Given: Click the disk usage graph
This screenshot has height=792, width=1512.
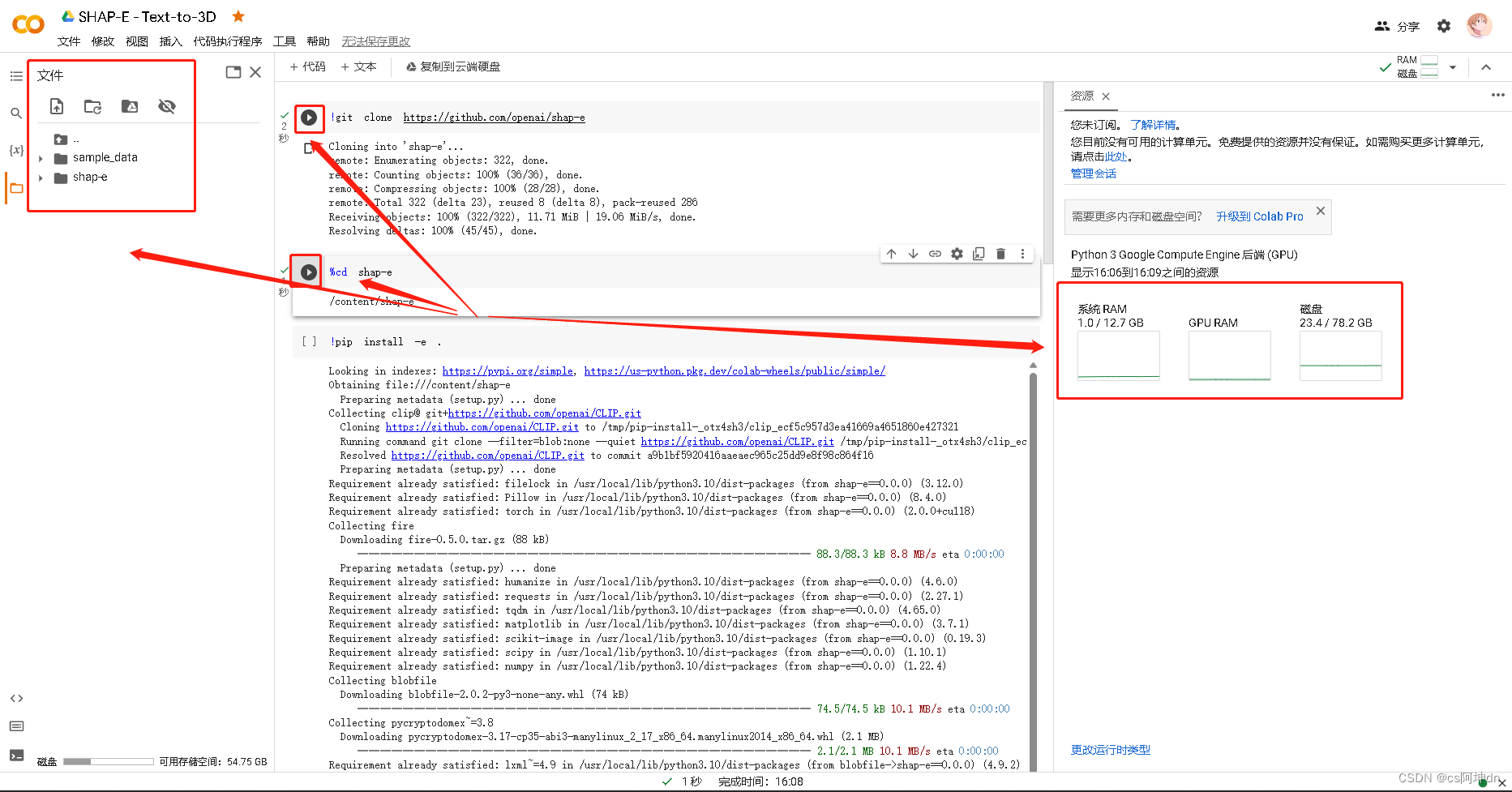Looking at the screenshot, I should point(1341,356).
